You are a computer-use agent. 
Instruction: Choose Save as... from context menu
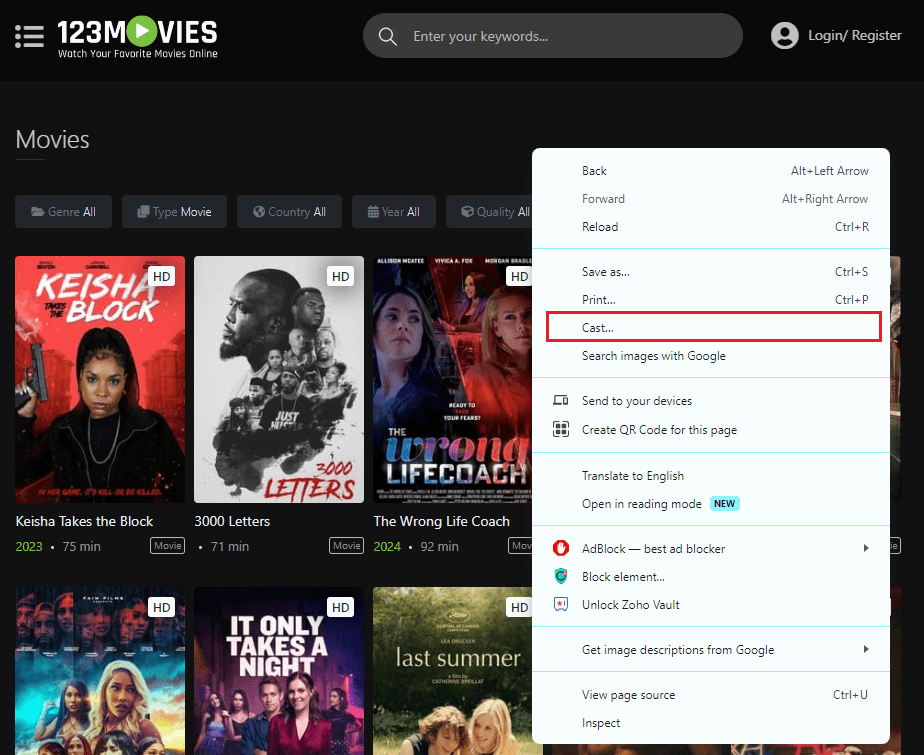[711, 272]
